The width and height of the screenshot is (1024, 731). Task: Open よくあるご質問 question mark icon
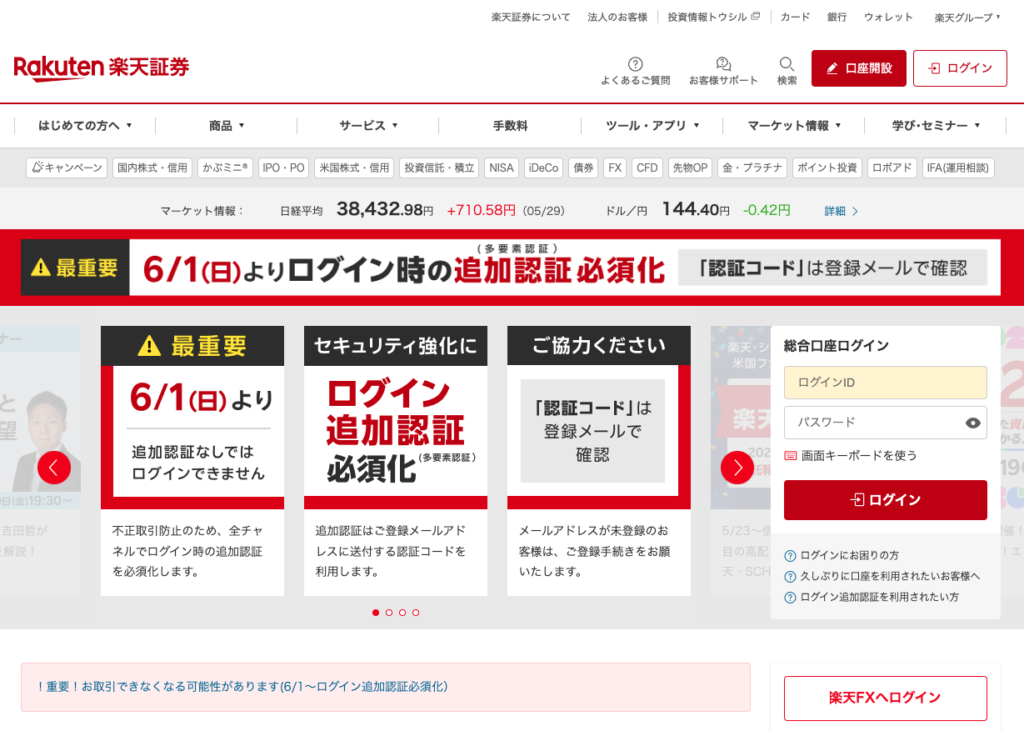pos(635,64)
